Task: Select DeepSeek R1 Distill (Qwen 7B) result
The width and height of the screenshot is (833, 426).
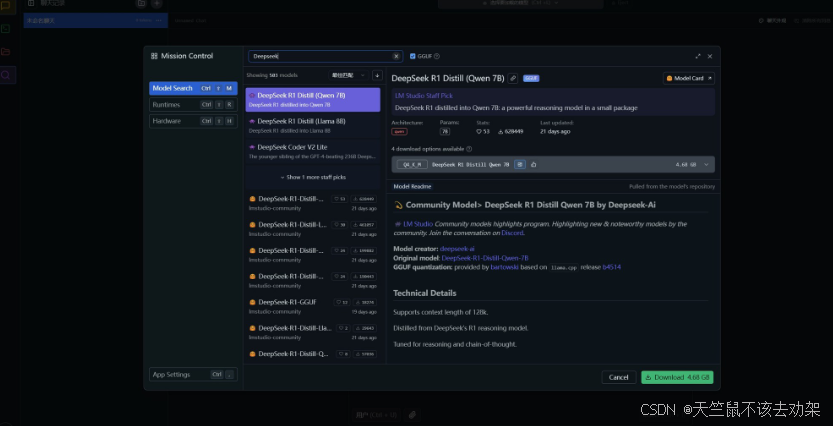Action: 313,99
